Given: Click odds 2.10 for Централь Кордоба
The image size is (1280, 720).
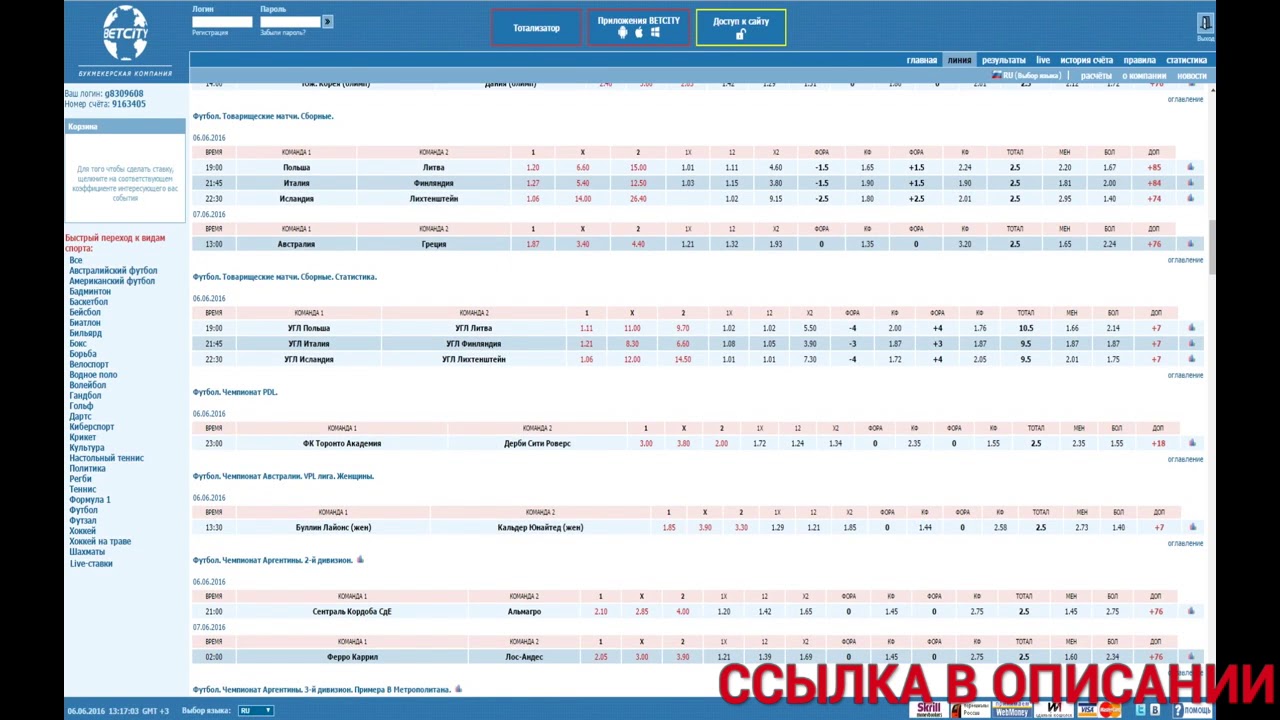Looking at the screenshot, I should pos(600,611).
